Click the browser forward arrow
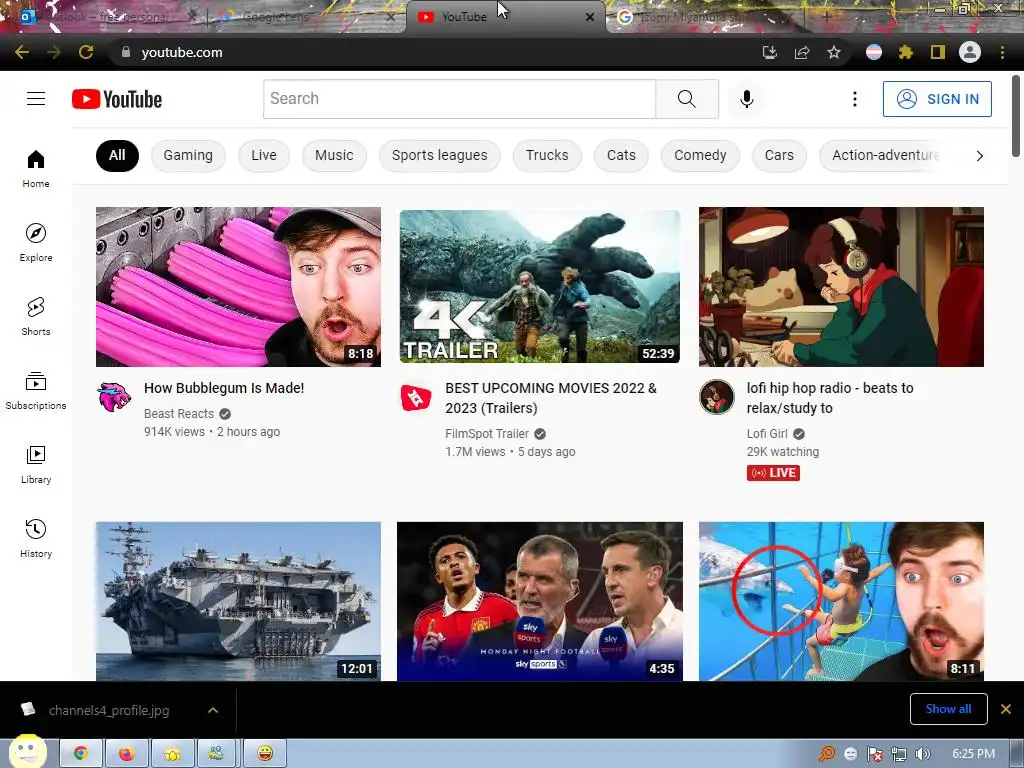 click(x=54, y=52)
